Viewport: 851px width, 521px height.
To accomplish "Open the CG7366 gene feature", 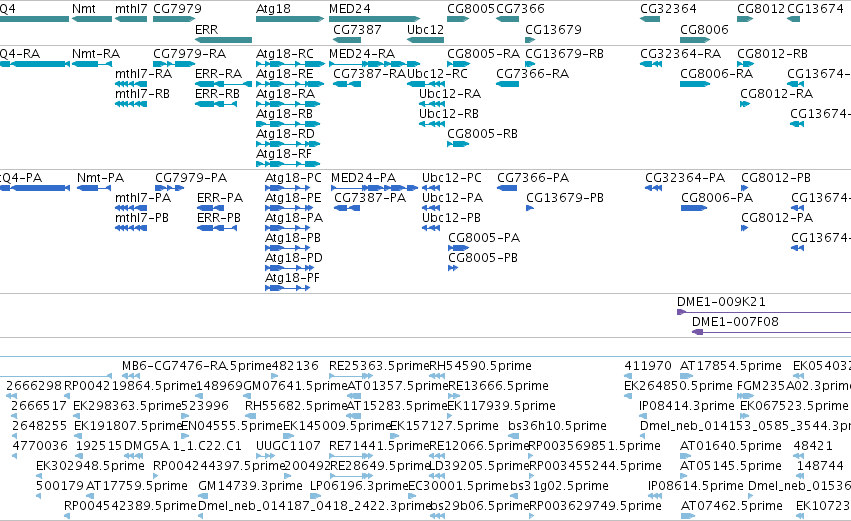I will [x=507, y=19].
